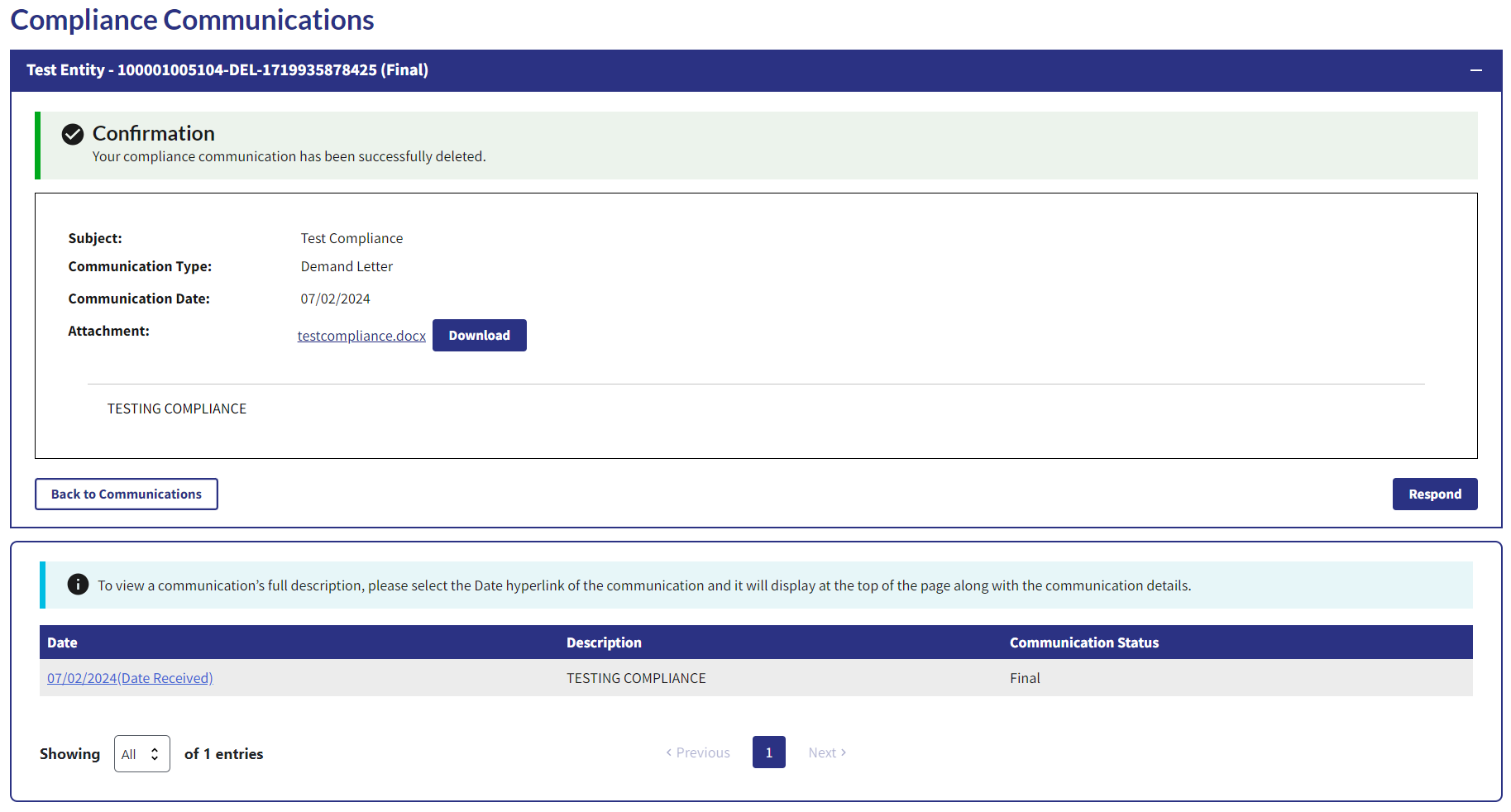Go to the Next page
1511x812 pixels.
827,752
